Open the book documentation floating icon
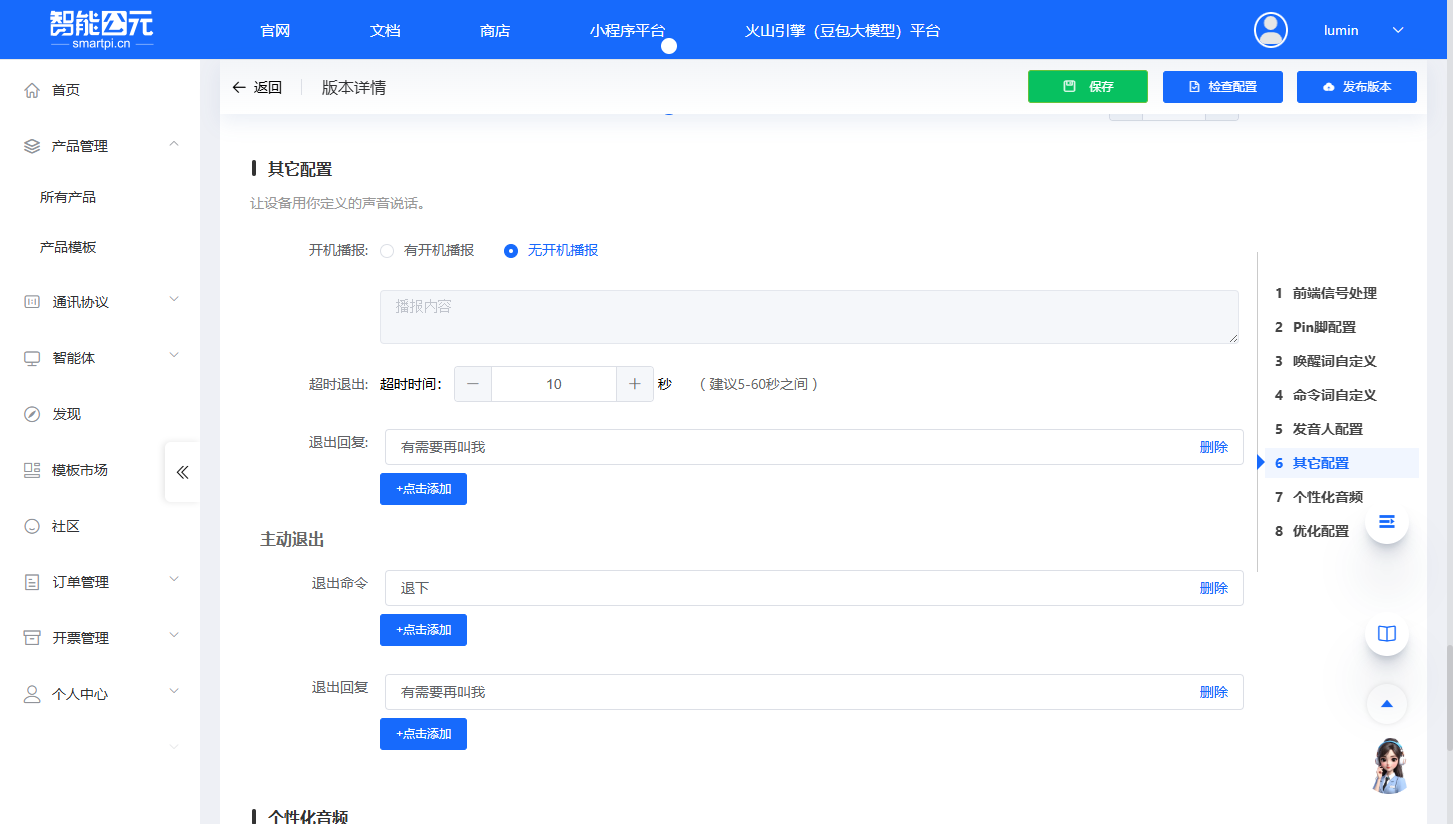 click(1386, 634)
